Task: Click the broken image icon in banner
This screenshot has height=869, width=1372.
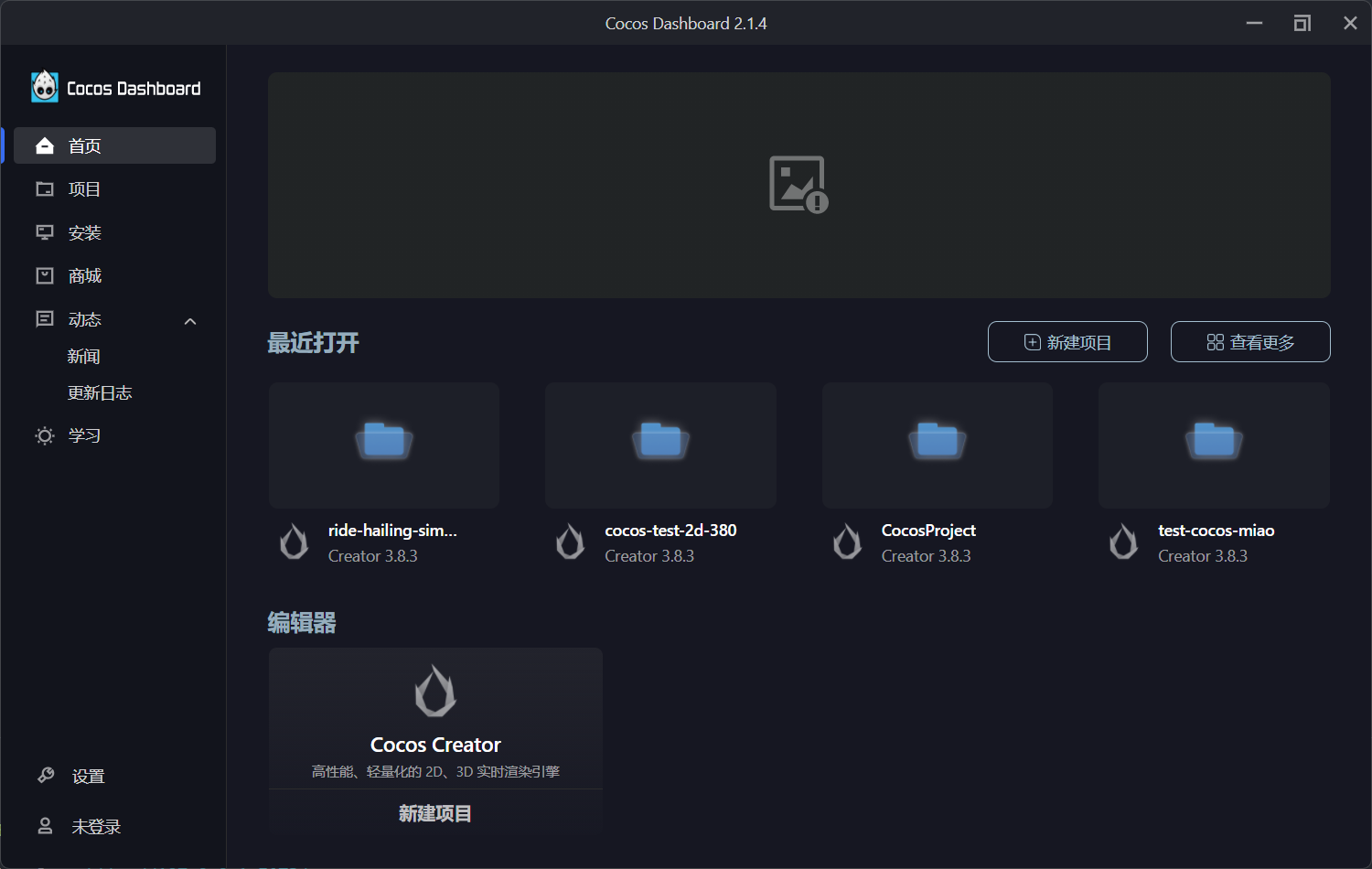Action: [799, 184]
